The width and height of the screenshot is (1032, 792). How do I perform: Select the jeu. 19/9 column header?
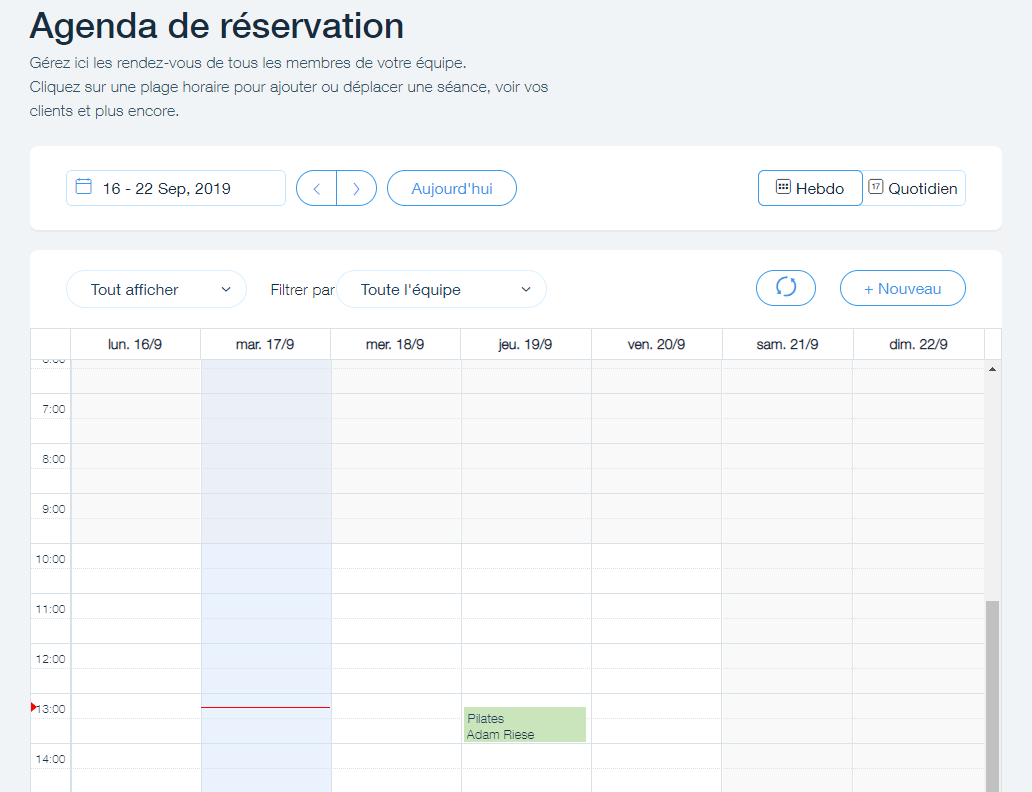526,344
